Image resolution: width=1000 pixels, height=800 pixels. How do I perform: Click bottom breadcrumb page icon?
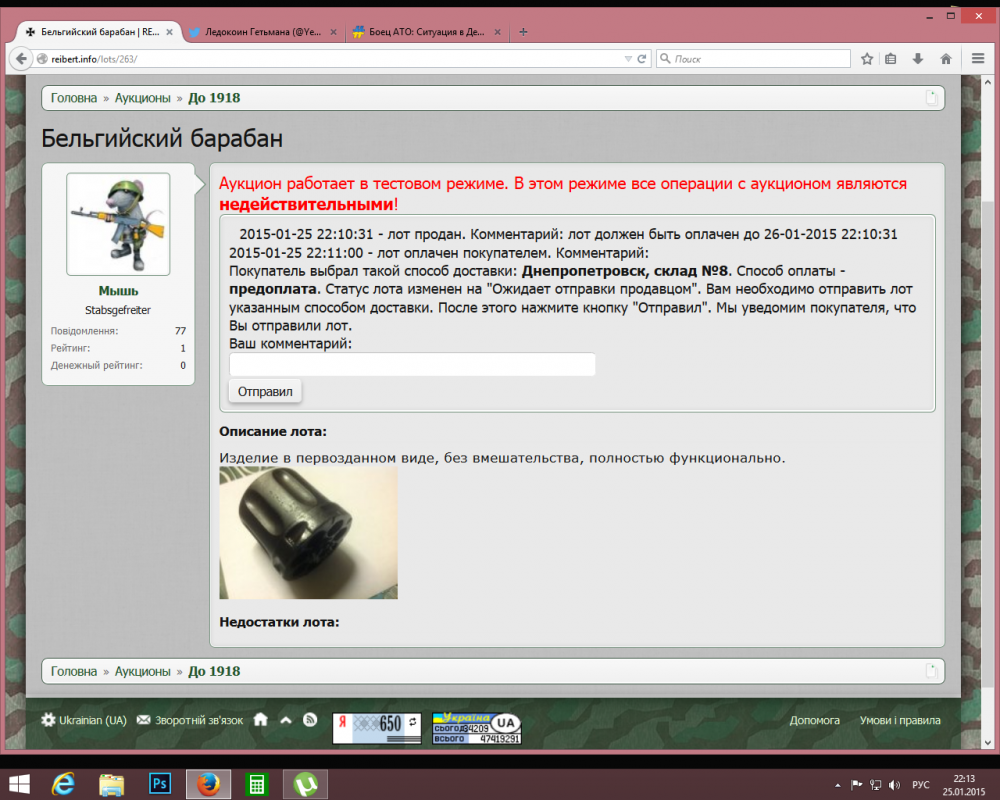click(x=932, y=671)
